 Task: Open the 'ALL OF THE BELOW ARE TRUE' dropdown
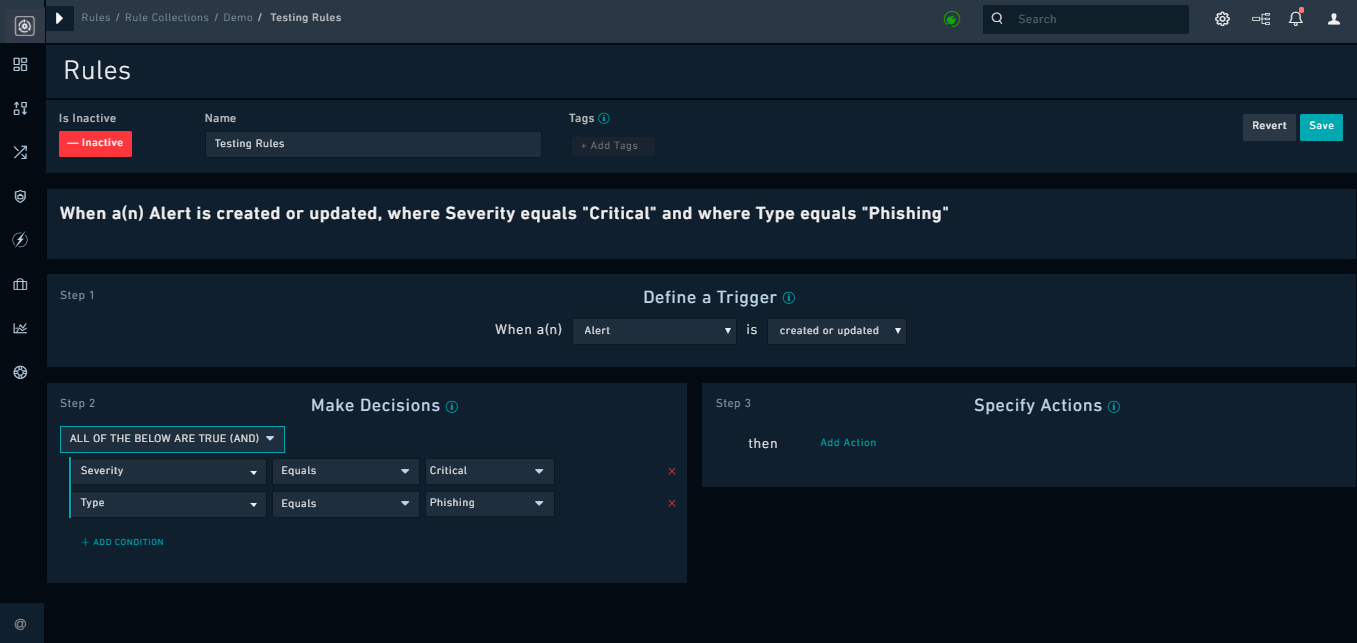pyautogui.click(x=171, y=439)
